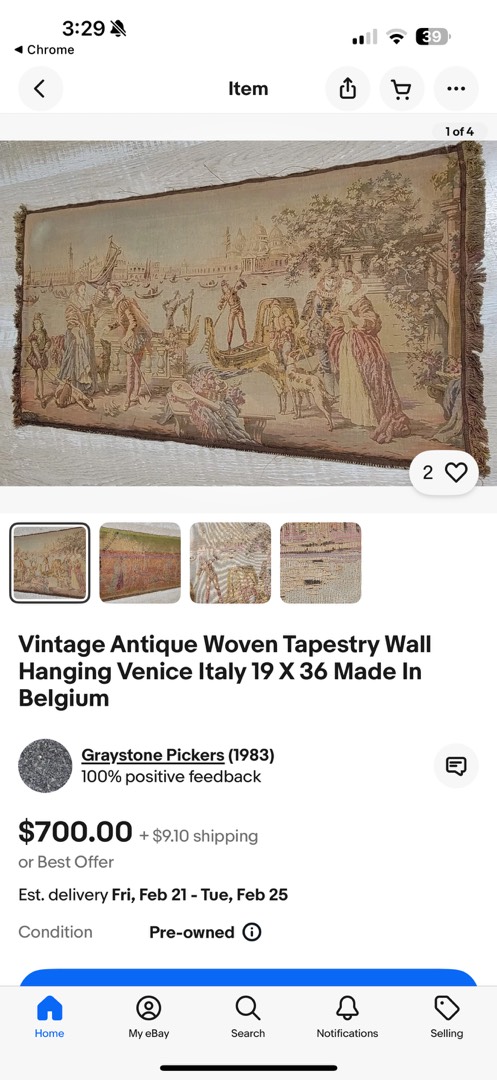Add item to watchlist with heart icon

pyautogui.click(x=444, y=472)
